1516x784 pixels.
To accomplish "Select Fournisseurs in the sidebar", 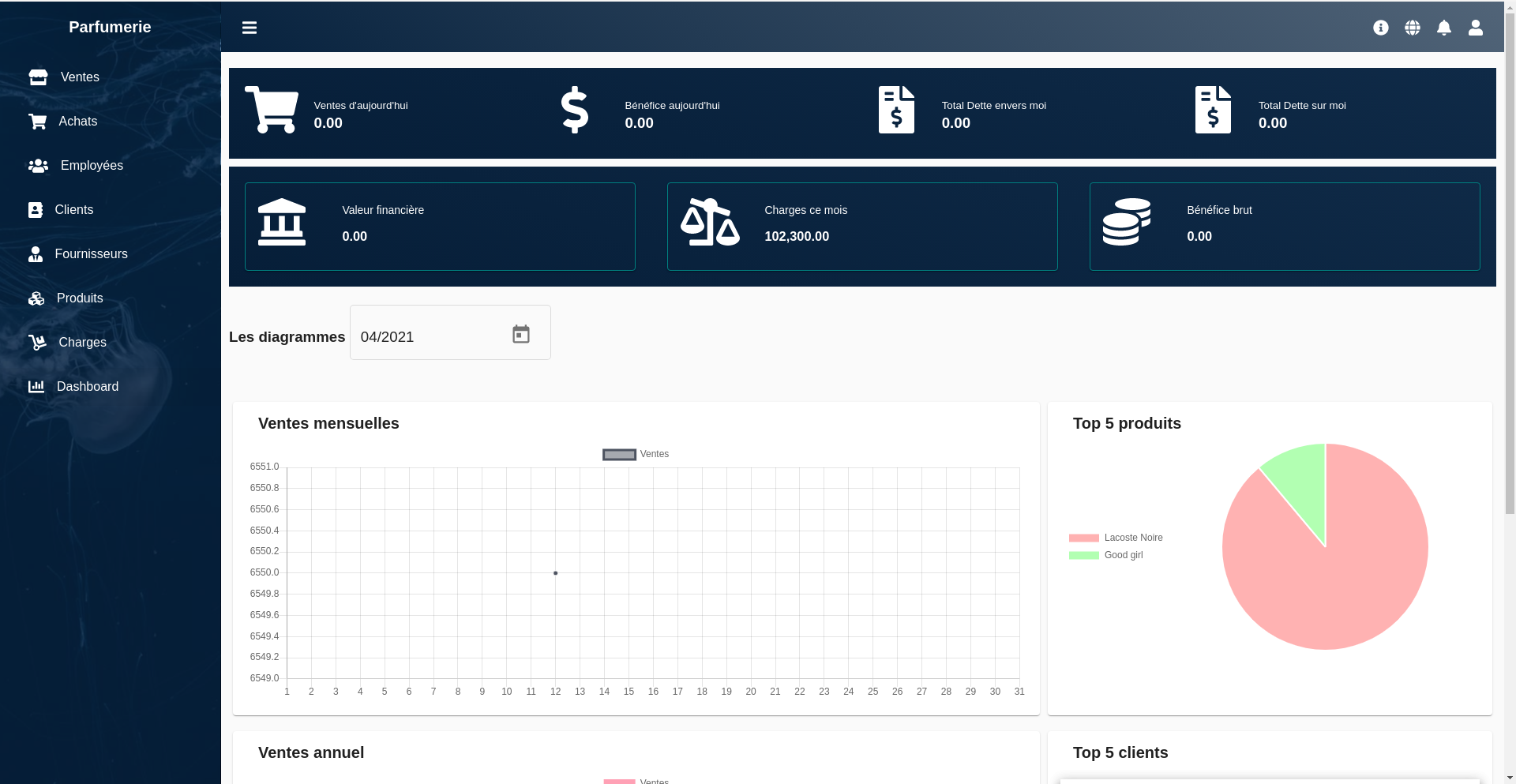I will point(92,253).
